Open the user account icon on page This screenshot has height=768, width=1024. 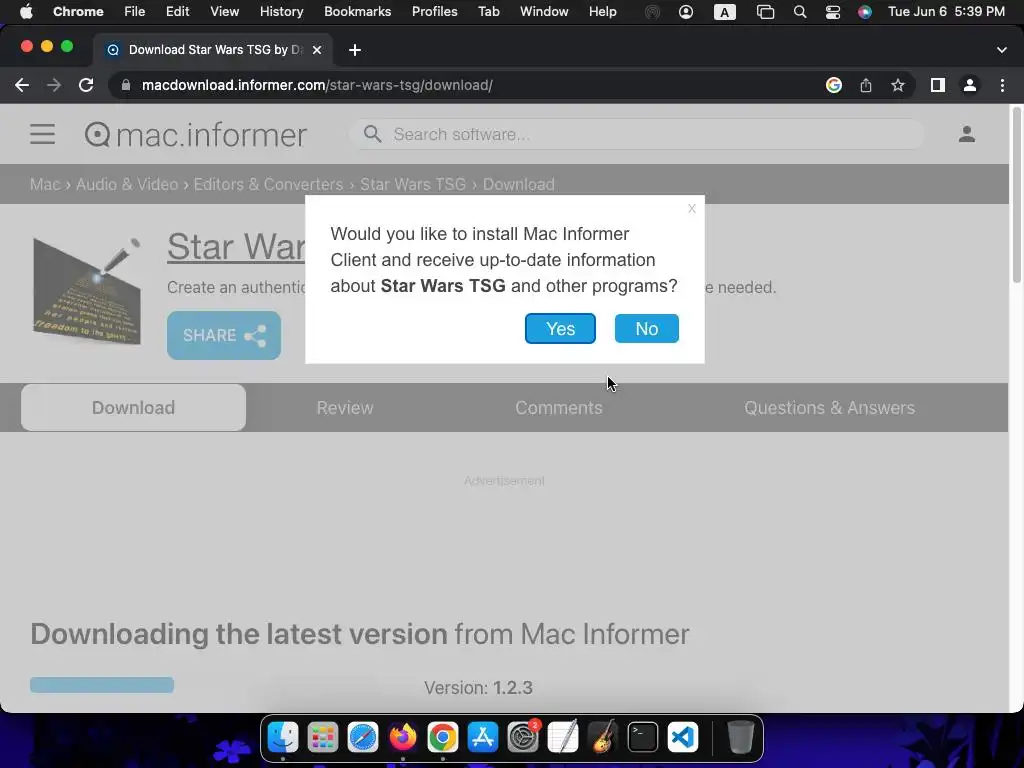tap(967, 134)
